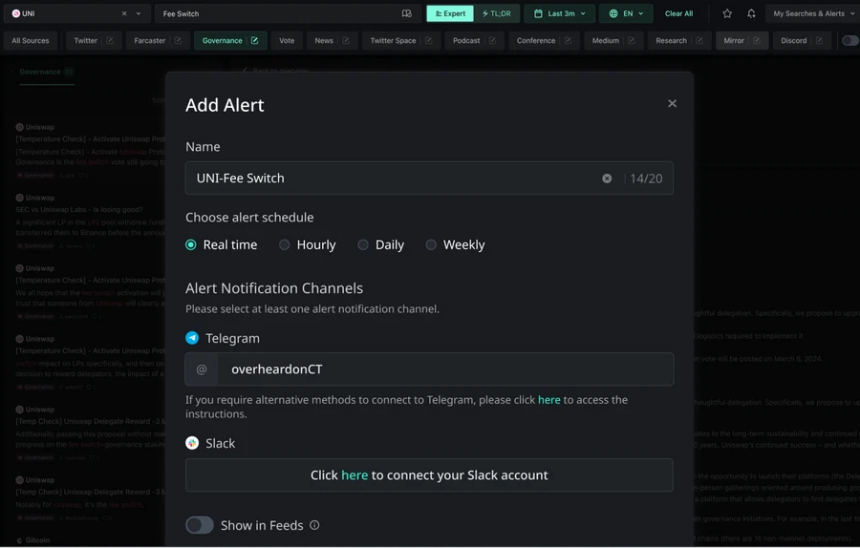The image size is (860, 548).
Task: Select the Twitter source tab
Action: [x=86, y=41]
